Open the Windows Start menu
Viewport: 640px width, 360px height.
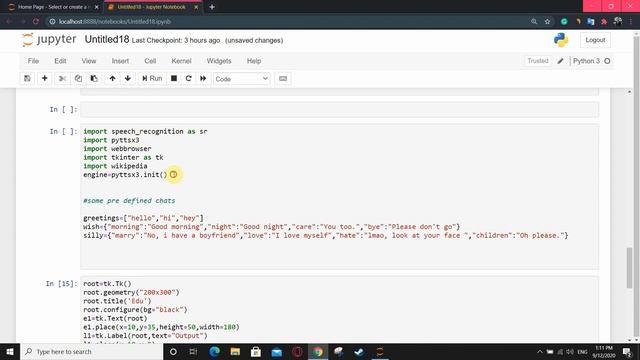tap(10, 351)
